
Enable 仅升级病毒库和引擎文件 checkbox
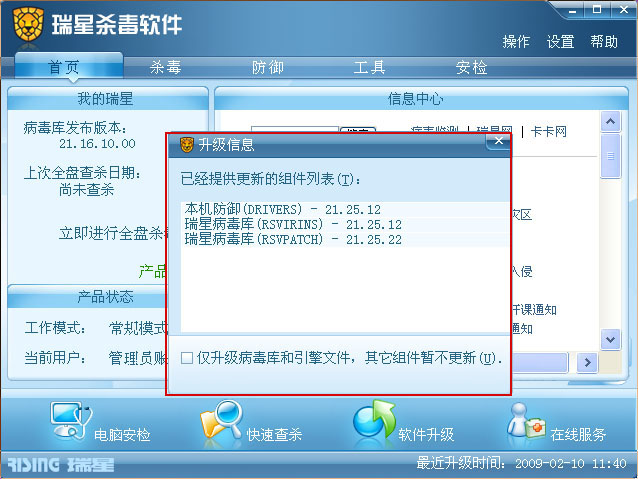coord(187,358)
